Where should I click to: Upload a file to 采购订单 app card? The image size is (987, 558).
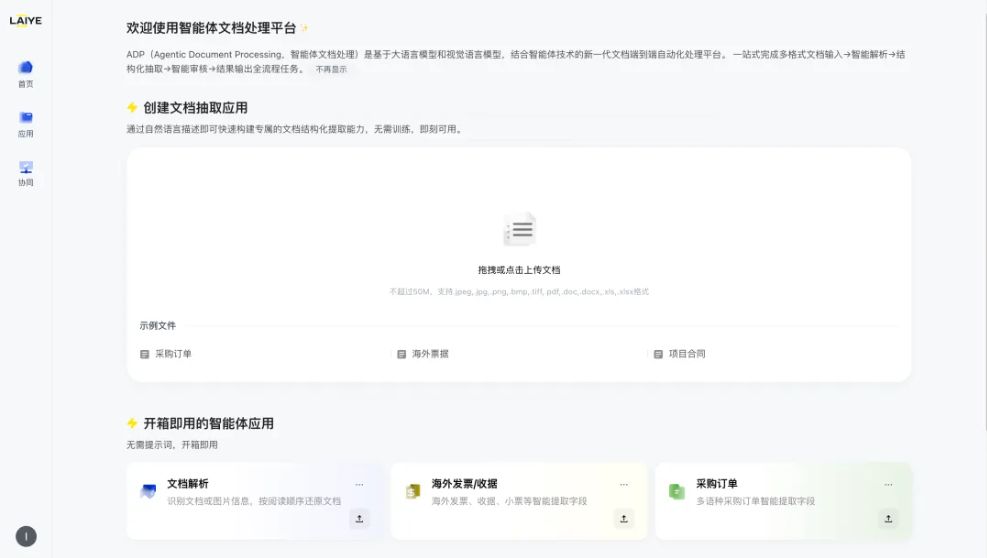(x=888, y=519)
